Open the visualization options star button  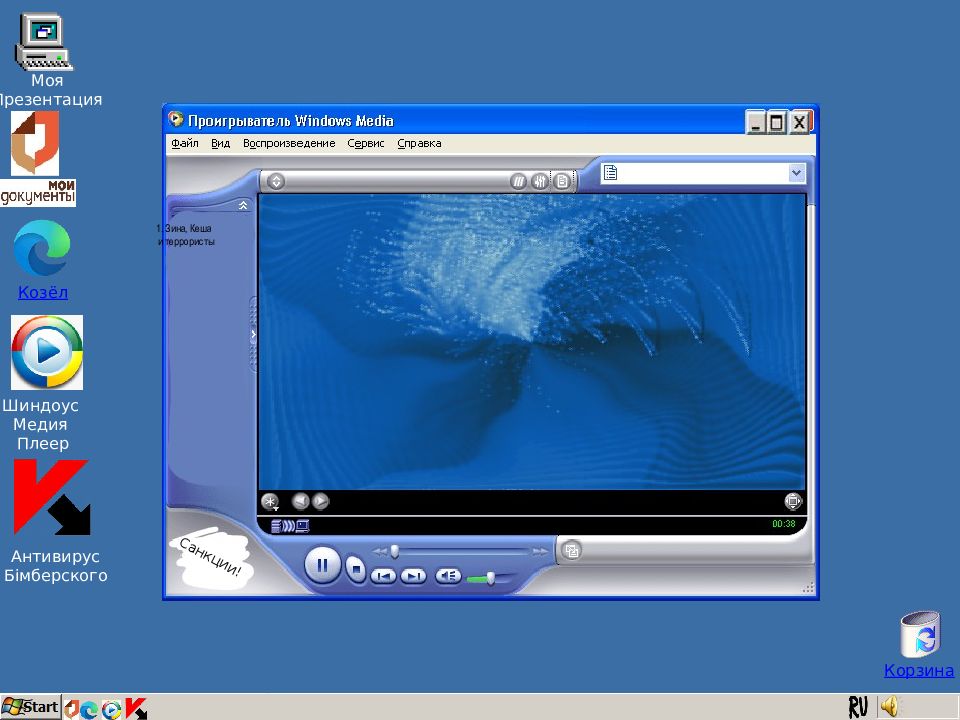point(269,502)
